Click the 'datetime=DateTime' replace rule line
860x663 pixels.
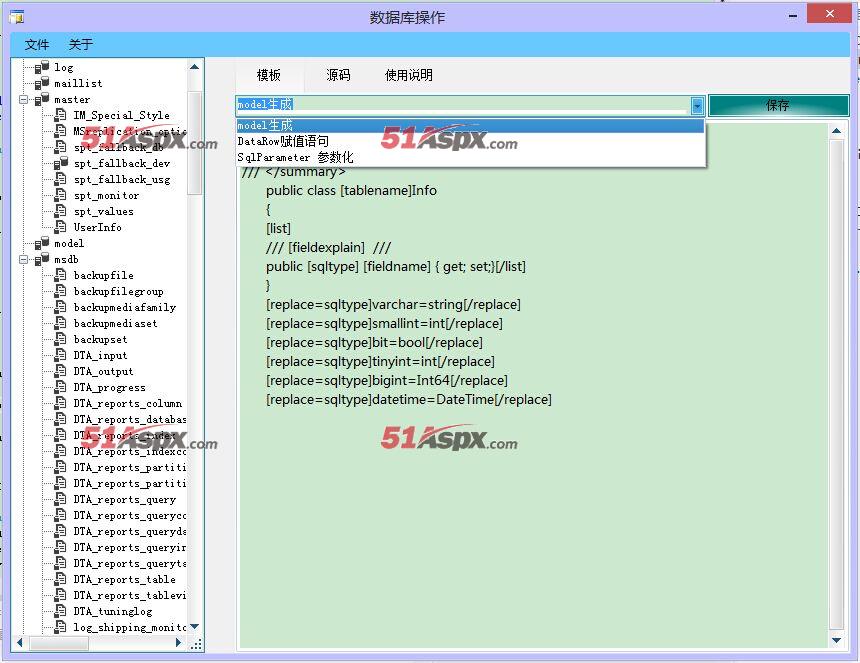tap(409, 400)
